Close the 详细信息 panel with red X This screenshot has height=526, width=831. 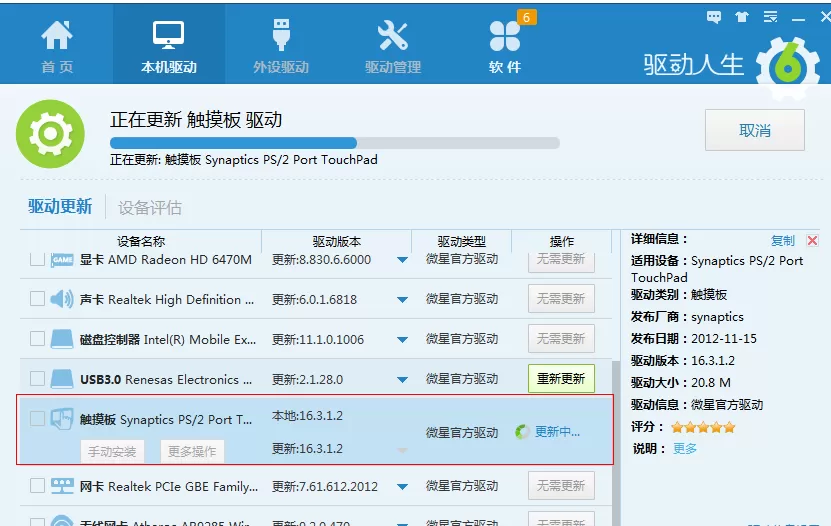(812, 240)
